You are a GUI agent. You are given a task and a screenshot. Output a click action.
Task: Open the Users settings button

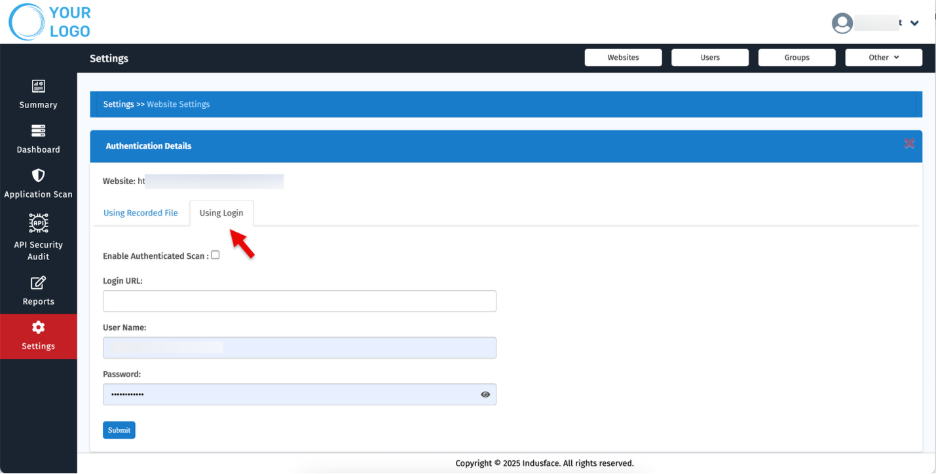click(x=710, y=57)
